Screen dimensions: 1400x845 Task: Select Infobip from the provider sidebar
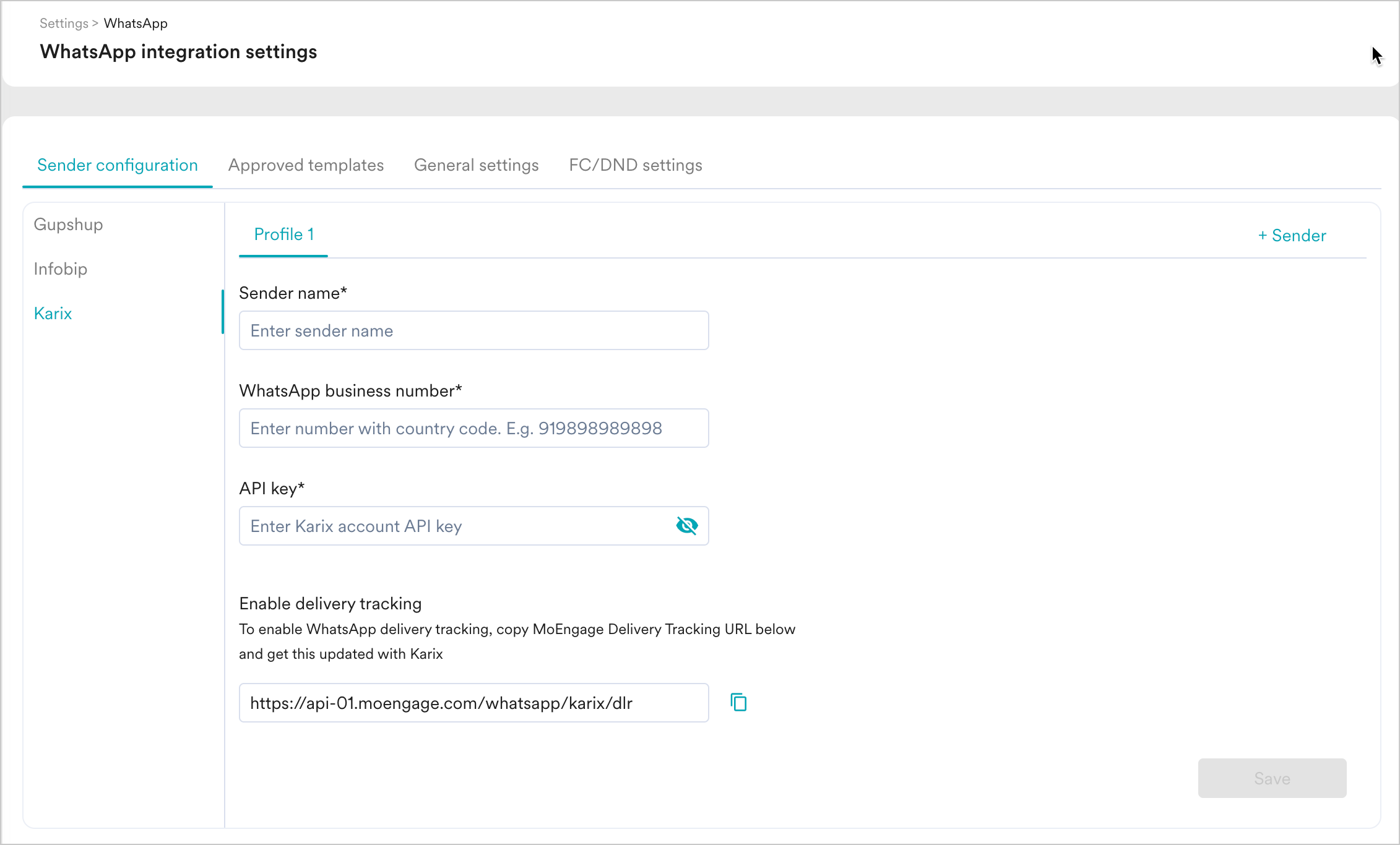(60, 269)
